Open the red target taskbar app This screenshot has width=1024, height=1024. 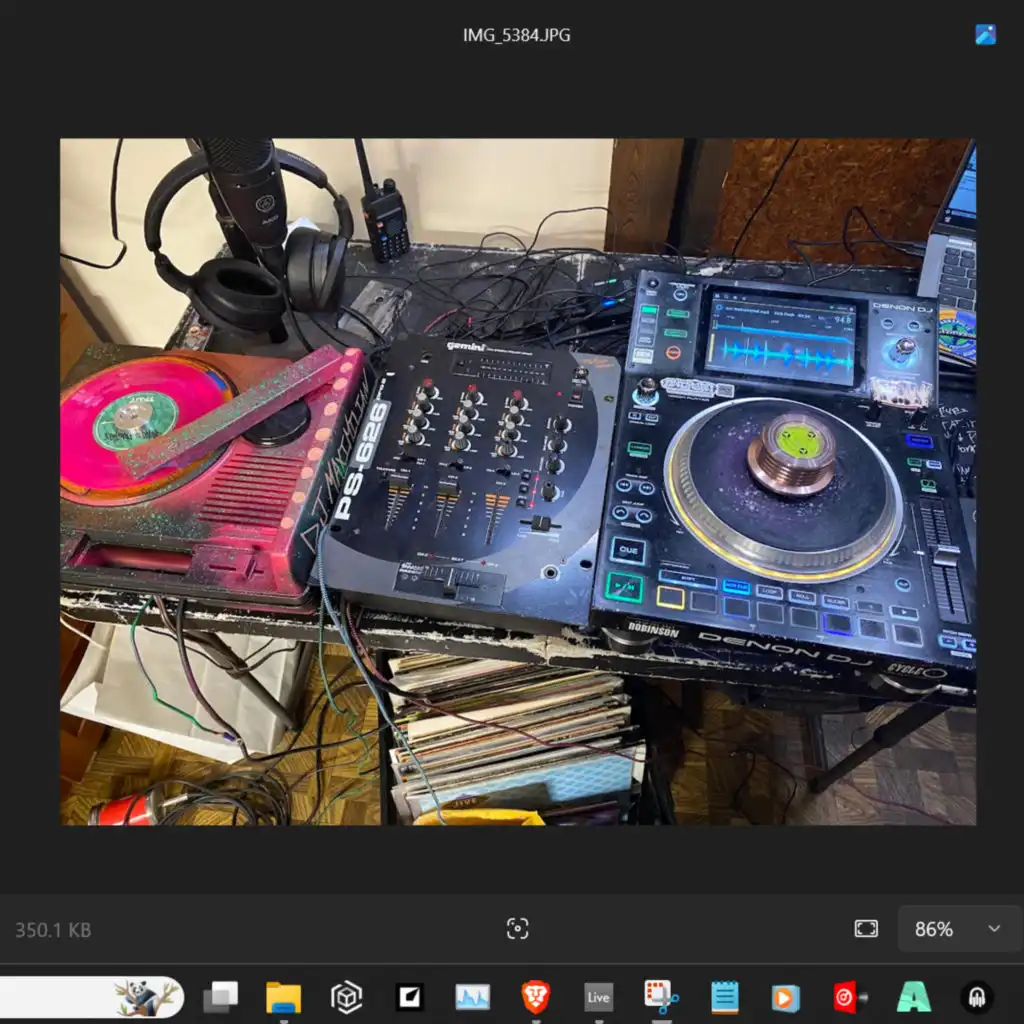[849, 997]
